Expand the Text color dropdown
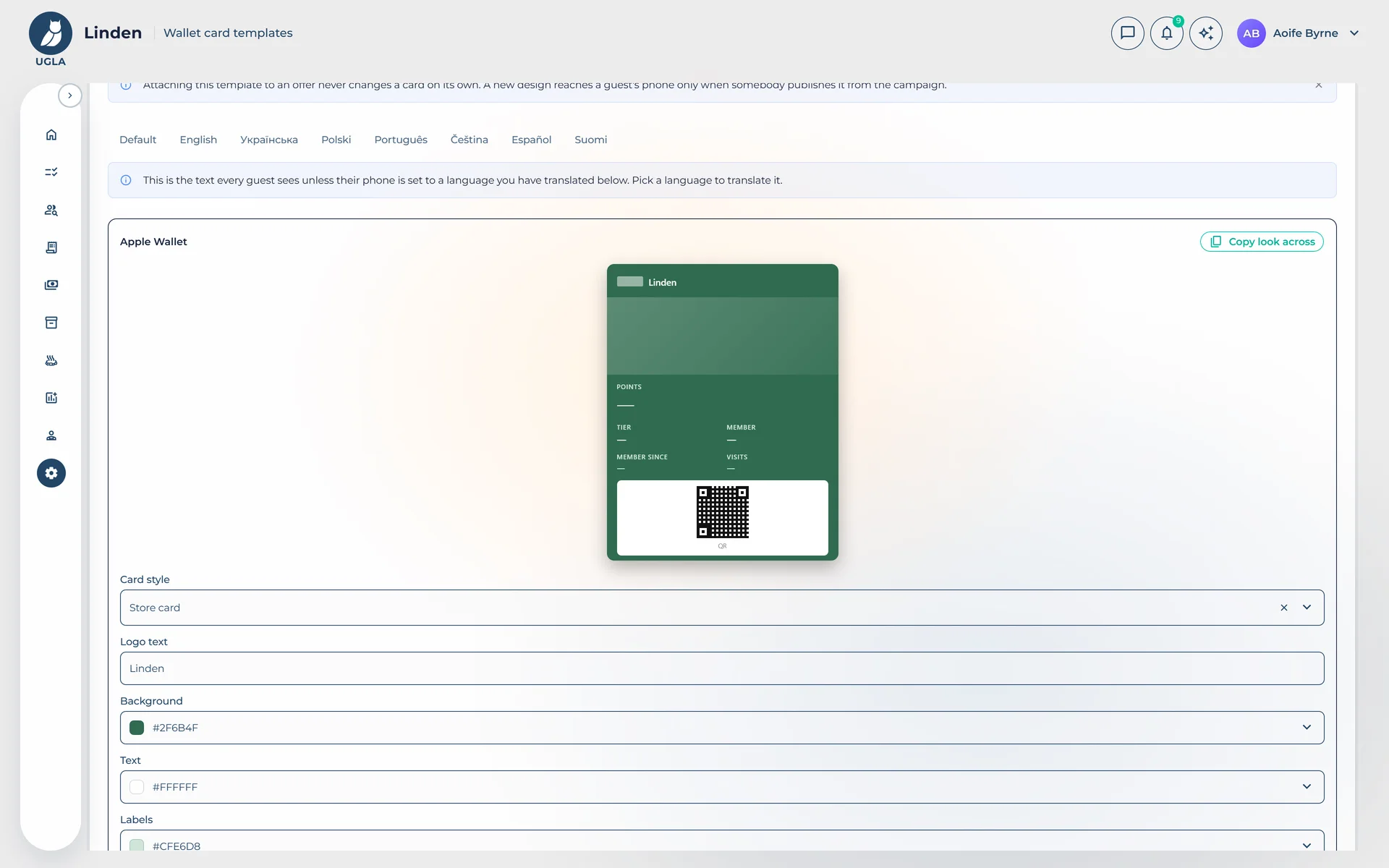Screen dimensions: 1389x868 click(x=1307, y=787)
